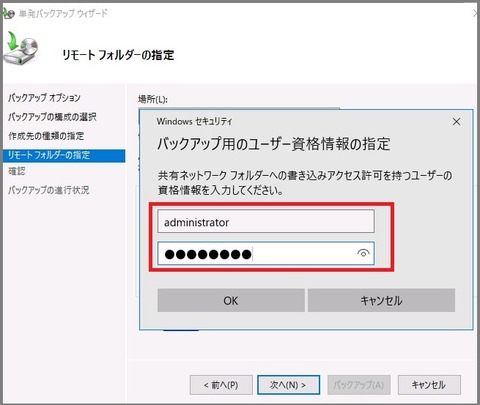Confirm credentials with OK button
Screen dimensions: 480x405
[x=231, y=300]
